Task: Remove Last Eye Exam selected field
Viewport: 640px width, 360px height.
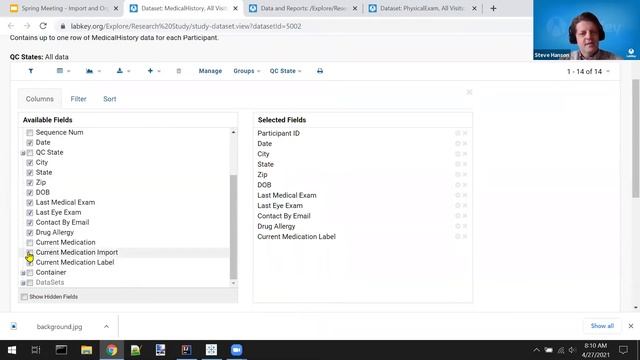Action: [465, 206]
